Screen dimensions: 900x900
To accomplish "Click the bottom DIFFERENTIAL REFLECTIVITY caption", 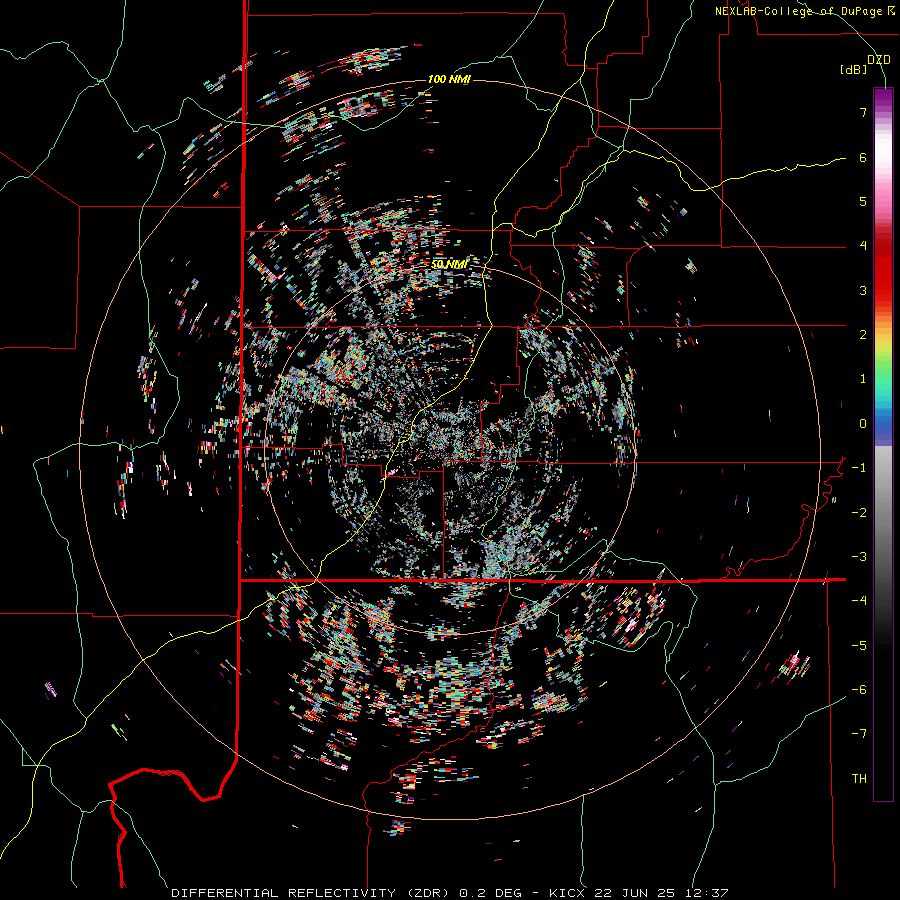I will point(451,893).
